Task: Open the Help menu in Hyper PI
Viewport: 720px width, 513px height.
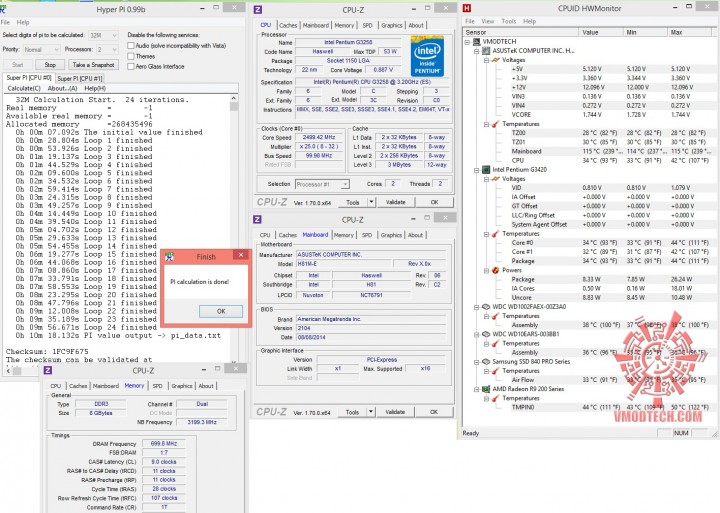Action: pyautogui.click(x=23, y=22)
